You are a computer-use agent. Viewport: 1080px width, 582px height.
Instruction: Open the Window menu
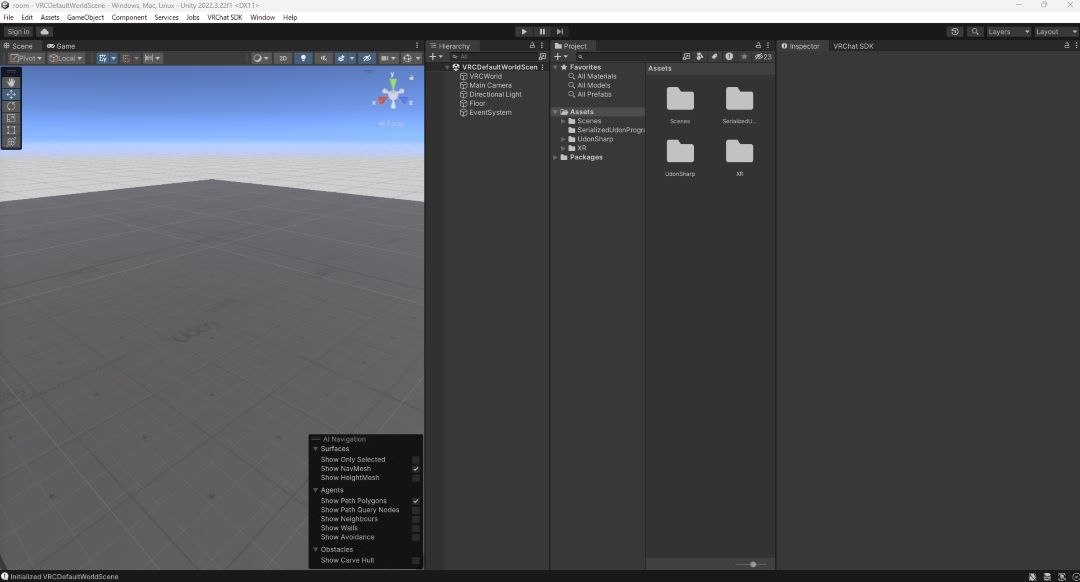[262, 17]
